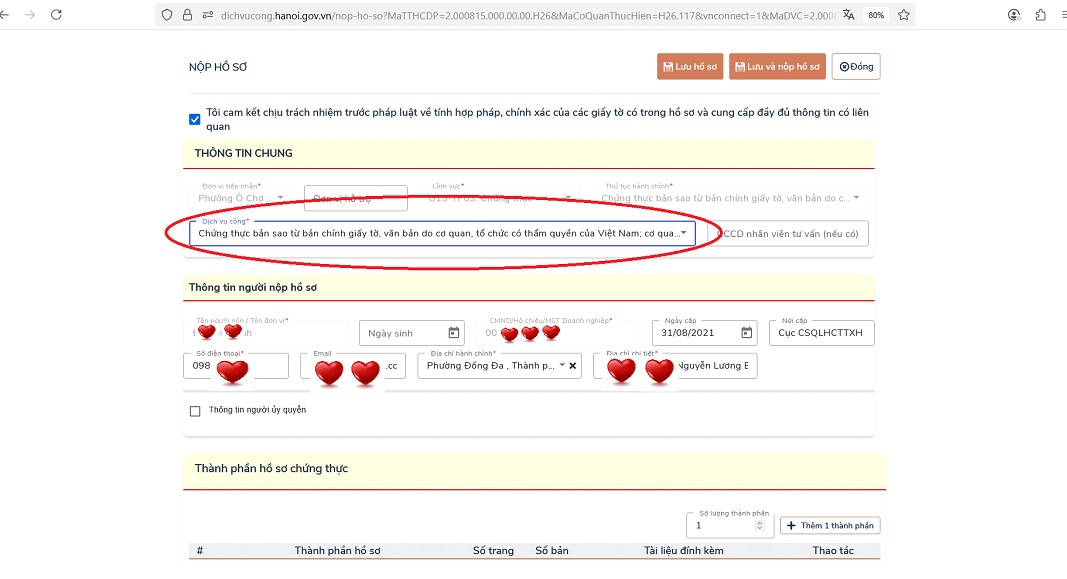Check the Thông tin người ủy quyền box
This screenshot has width=1067, height=579.
pos(195,410)
